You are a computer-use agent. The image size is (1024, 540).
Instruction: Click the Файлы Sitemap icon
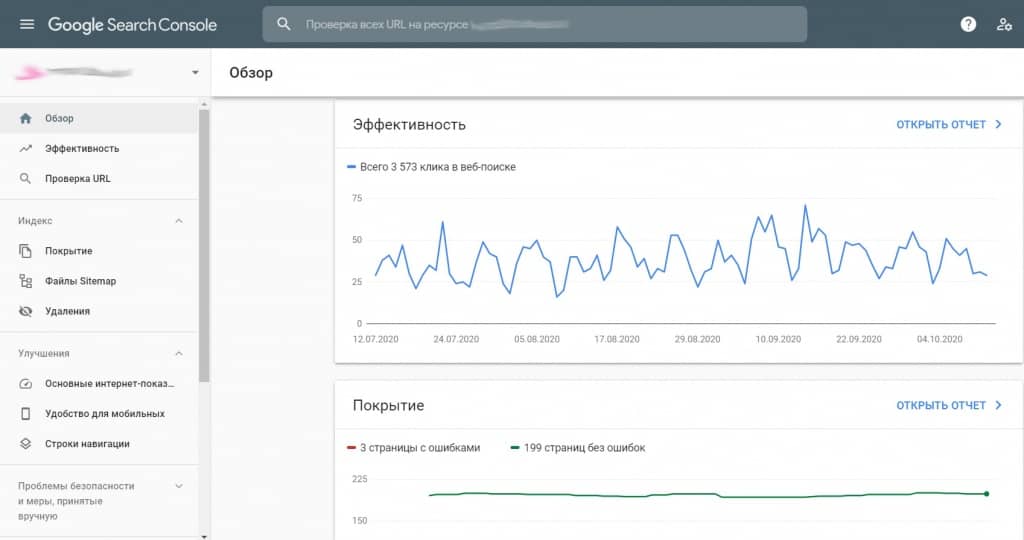26,281
